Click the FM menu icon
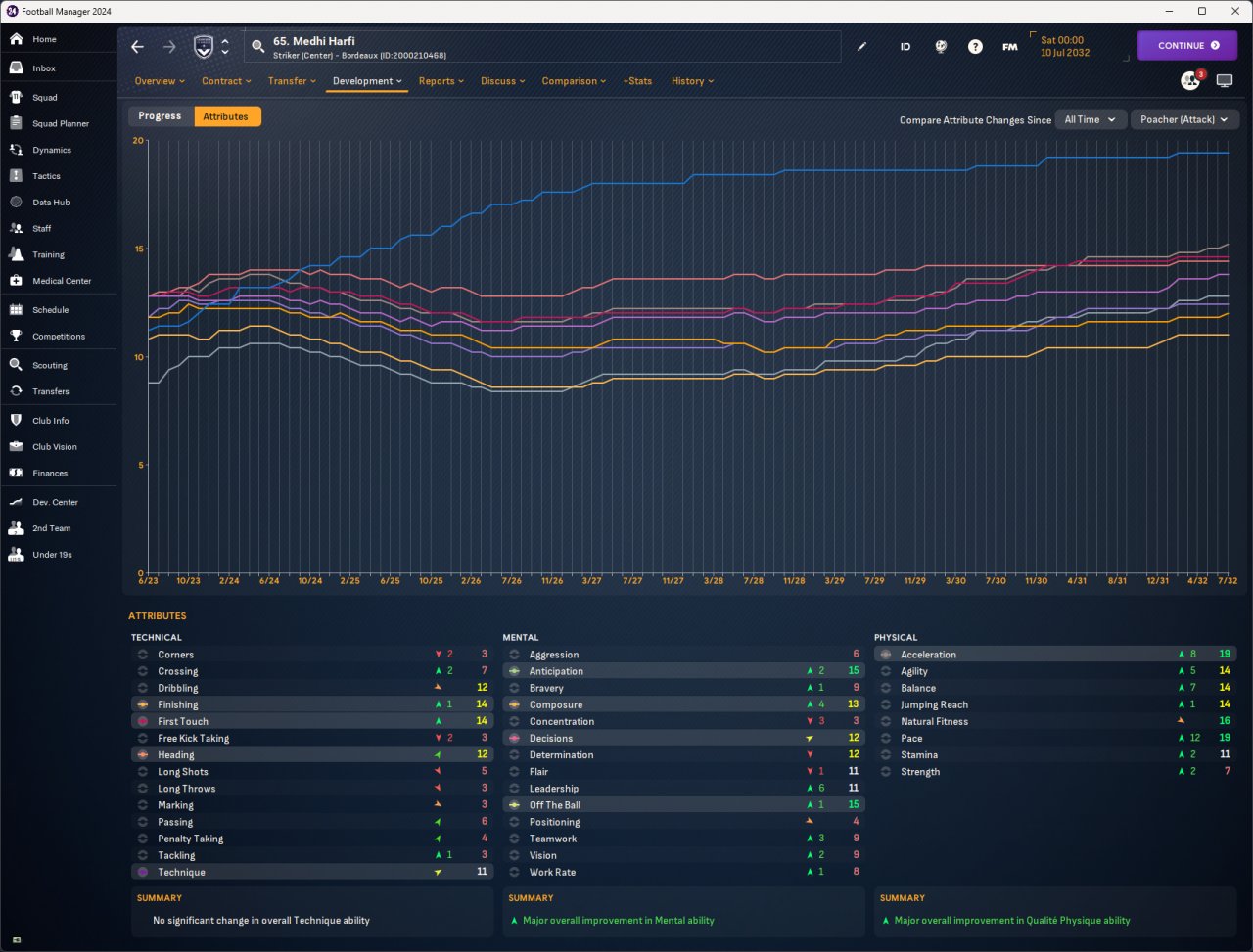The width and height of the screenshot is (1253, 952). pyautogui.click(x=1009, y=47)
